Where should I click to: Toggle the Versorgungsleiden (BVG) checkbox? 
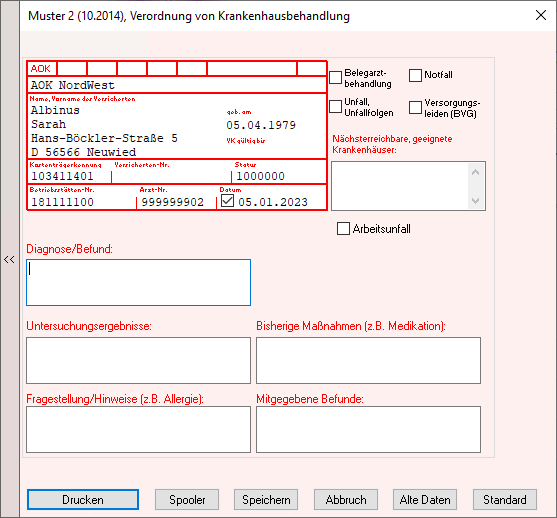(415, 107)
